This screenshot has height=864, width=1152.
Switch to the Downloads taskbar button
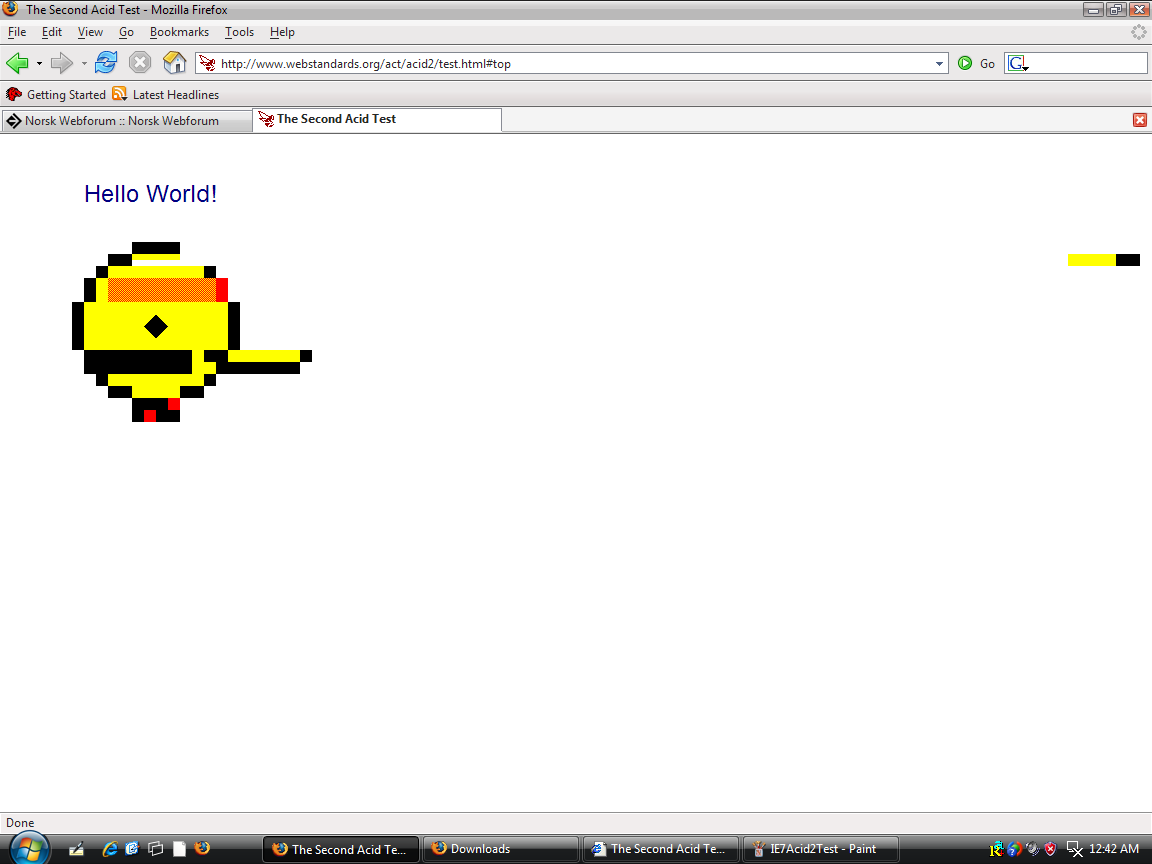click(x=500, y=849)
